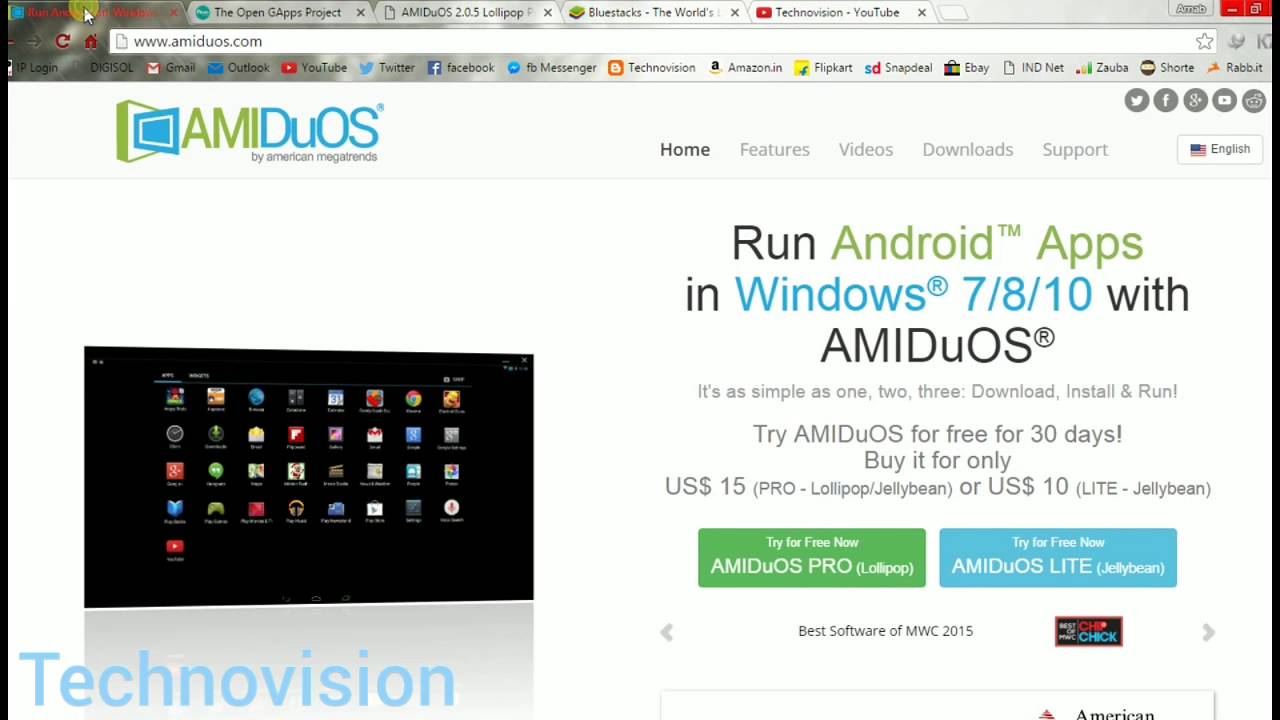
Task: Open the IP Login bookmark
Action: click(x=34, y=67)
